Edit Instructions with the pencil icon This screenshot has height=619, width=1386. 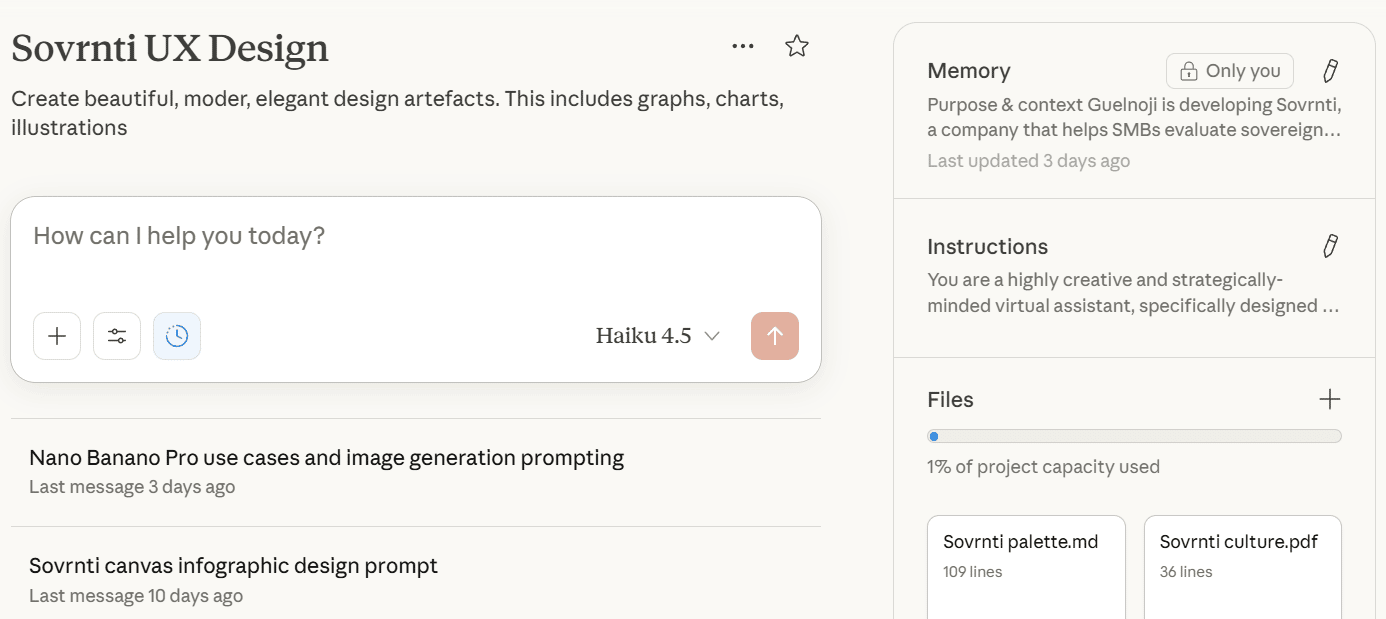point(1330,247)
